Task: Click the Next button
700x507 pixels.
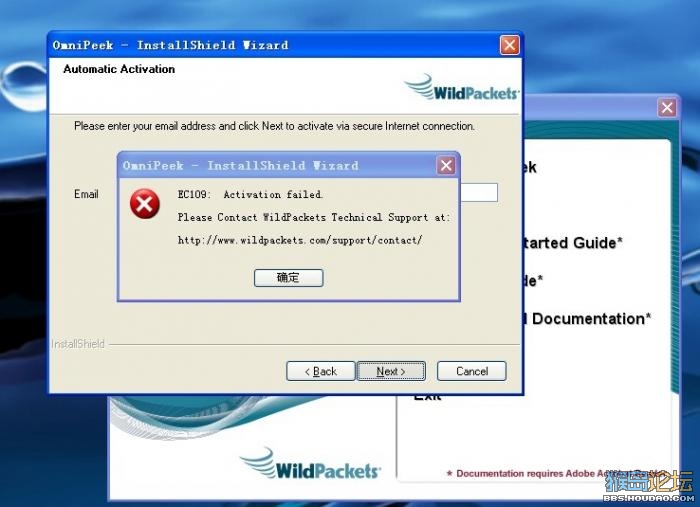Action: 391,371
